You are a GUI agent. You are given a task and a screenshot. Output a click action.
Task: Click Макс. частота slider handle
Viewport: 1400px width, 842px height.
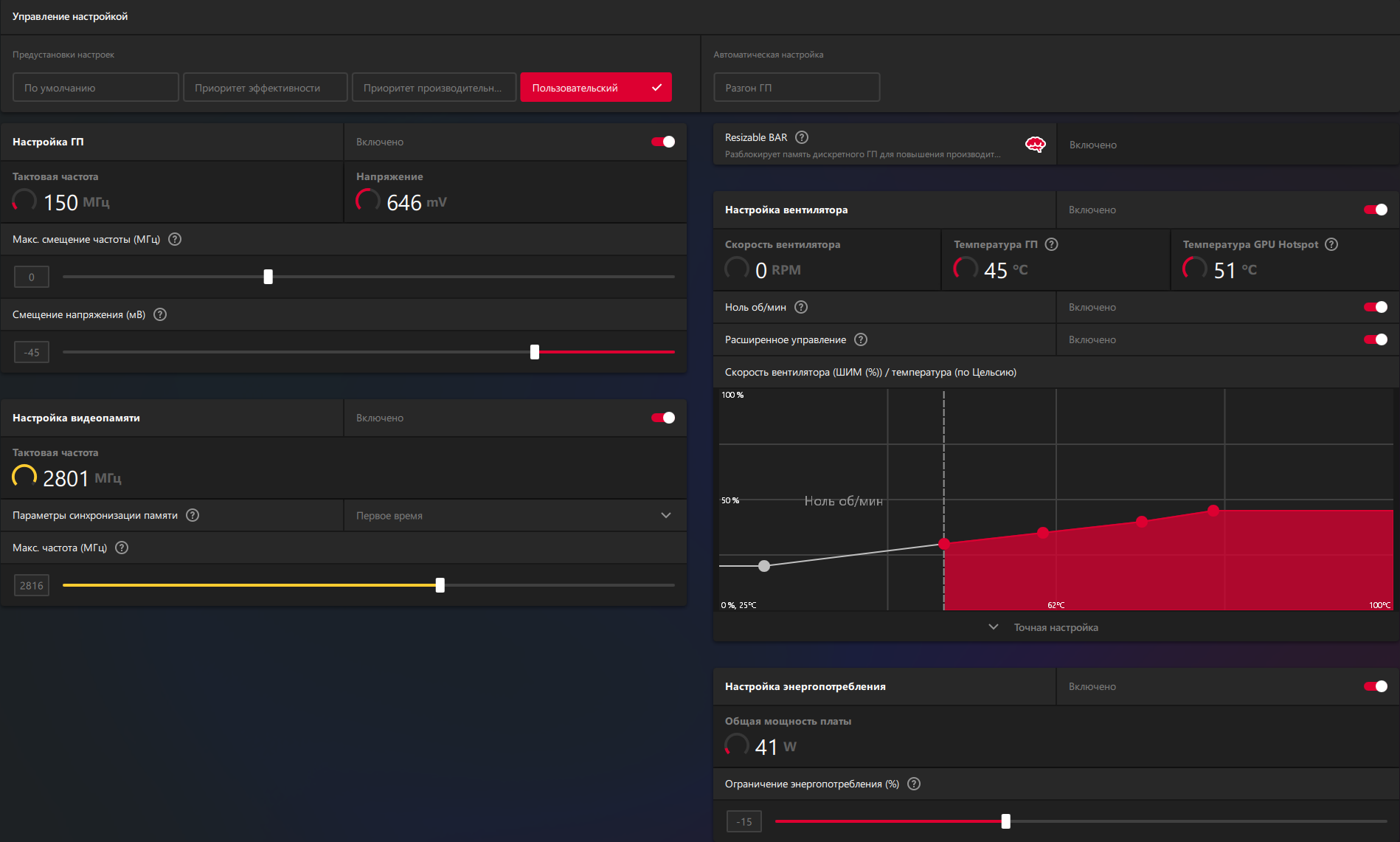pyautogui.click(x=440, y=585)
